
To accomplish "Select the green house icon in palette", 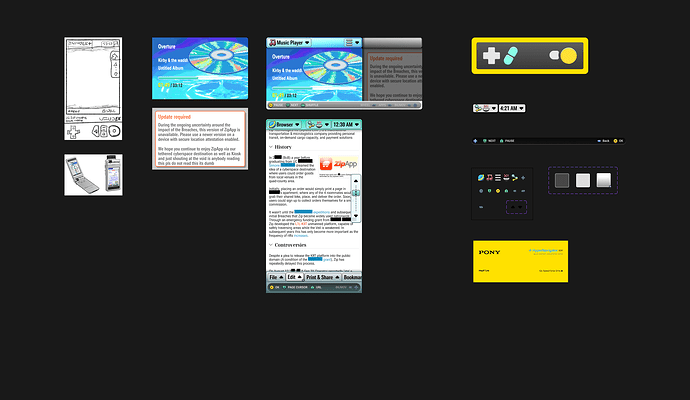I will click(506, 191).
